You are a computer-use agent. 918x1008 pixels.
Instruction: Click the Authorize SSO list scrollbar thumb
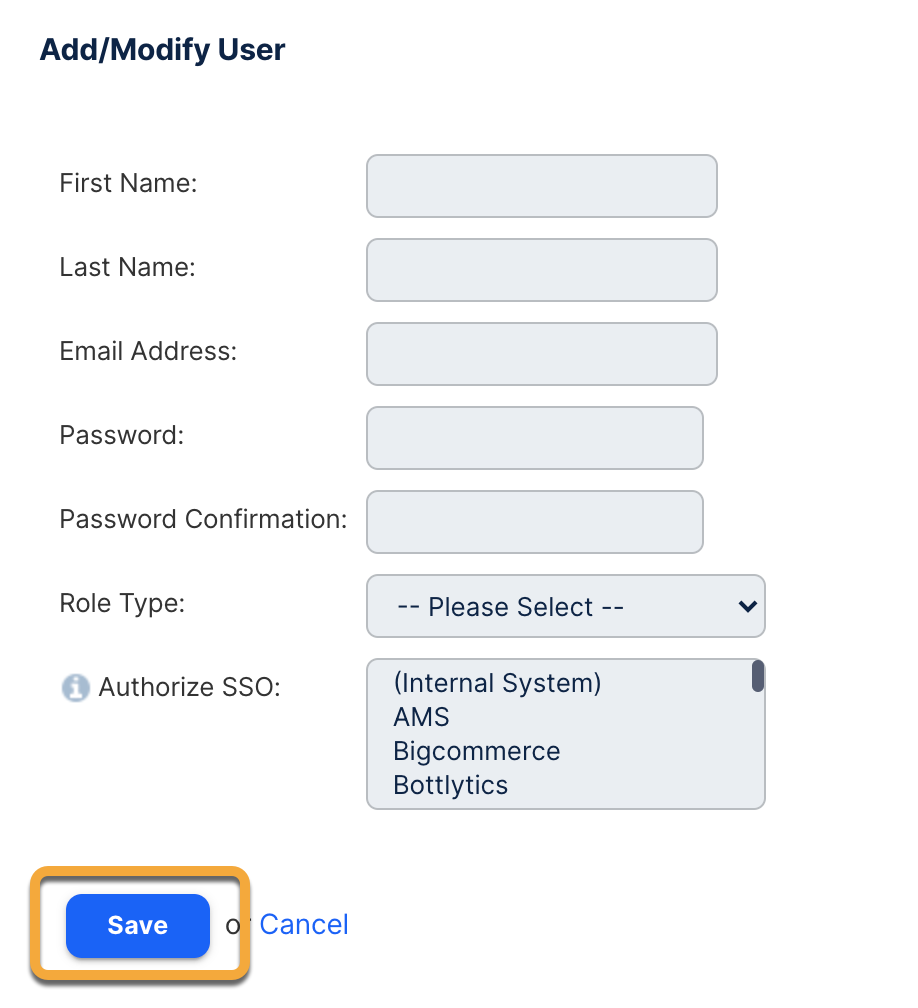(x=758, y=676)
